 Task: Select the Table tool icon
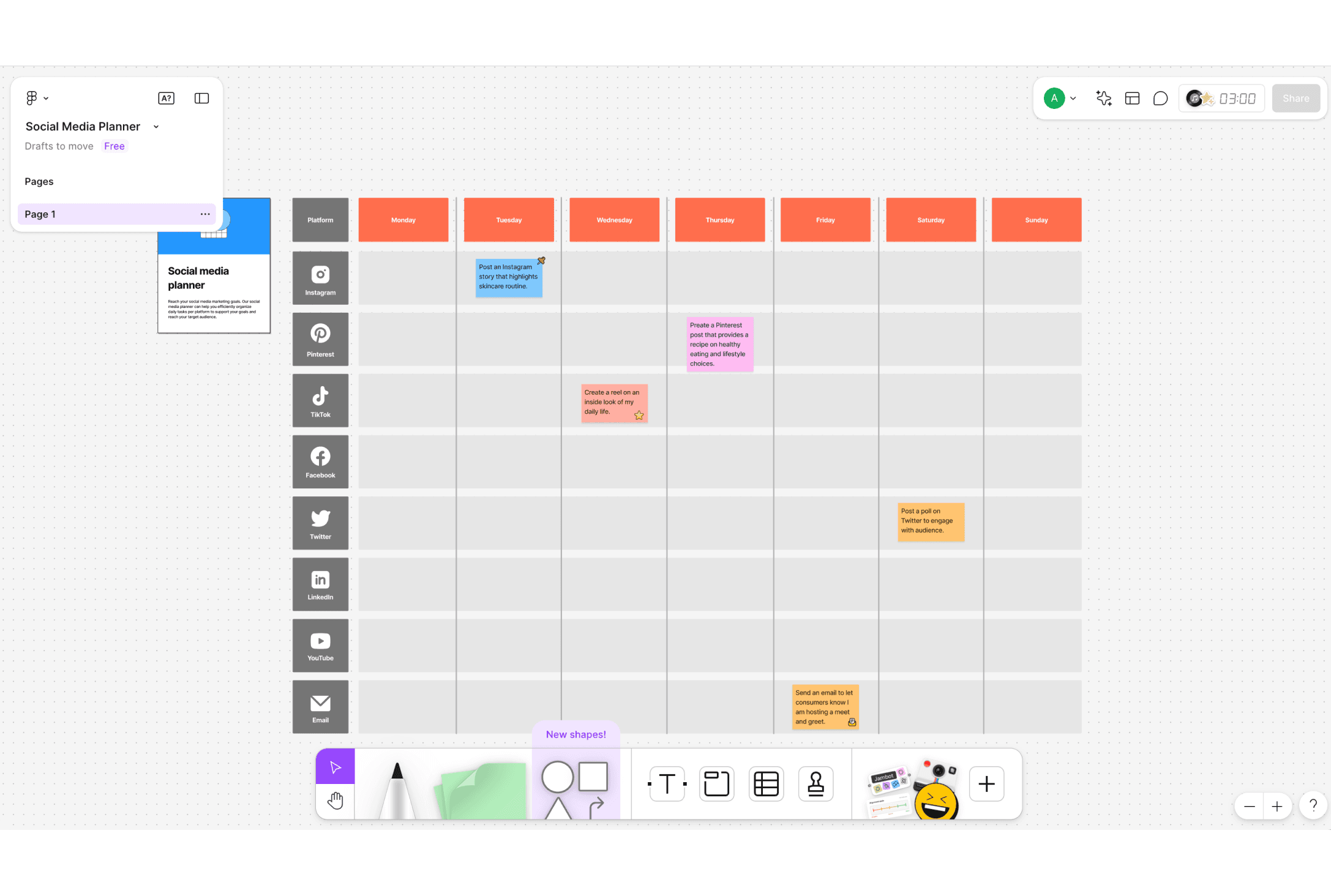click(766, 783)
